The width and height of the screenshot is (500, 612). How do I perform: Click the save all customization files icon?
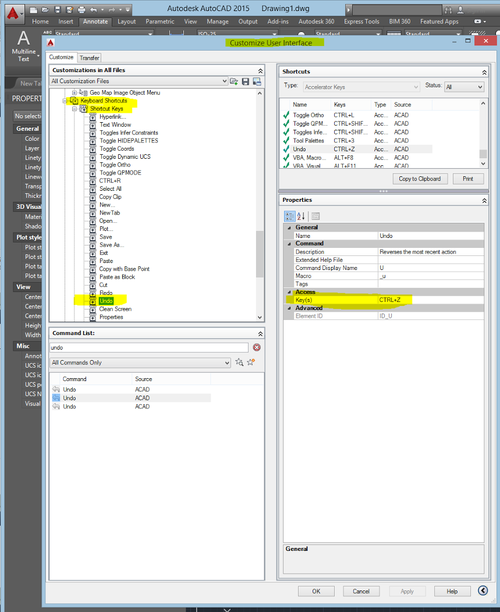point(245,81)
